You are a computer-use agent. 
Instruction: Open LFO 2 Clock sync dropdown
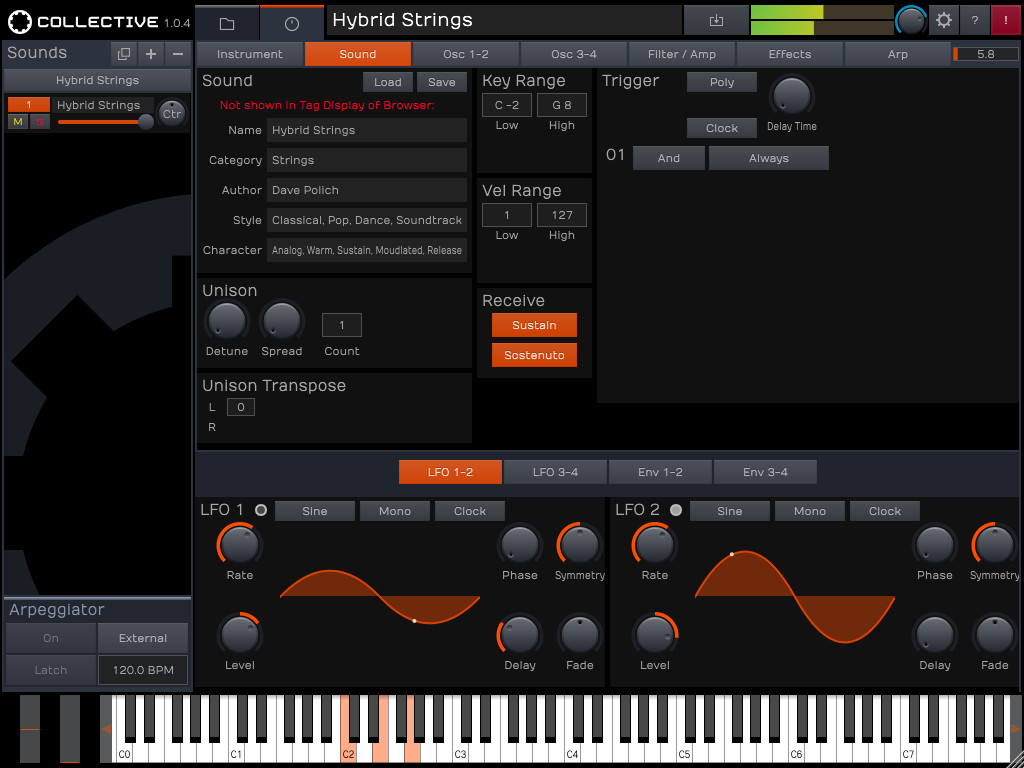[x=885, y=511]
